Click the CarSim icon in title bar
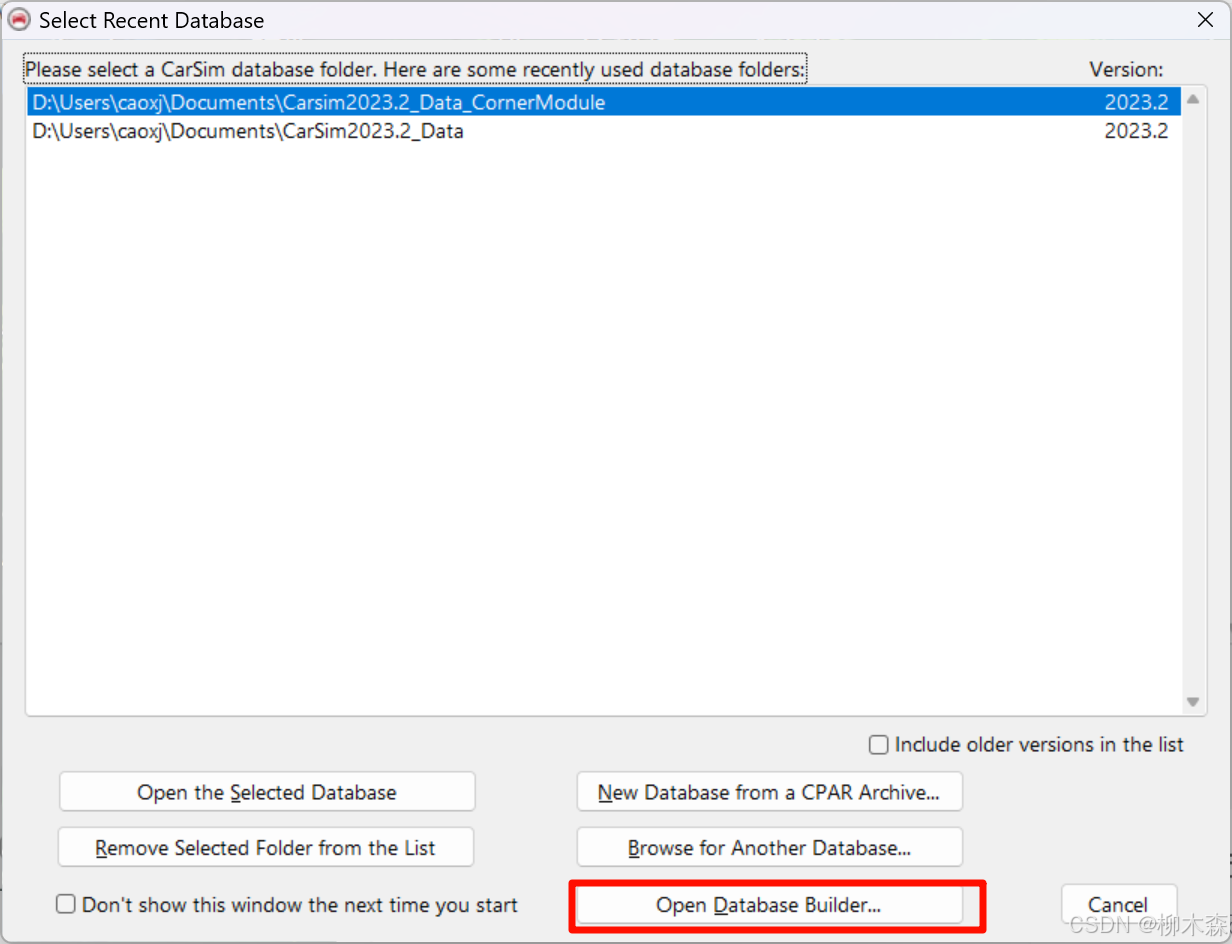Viewport: 1232px width, 944px height. (x=19, y=19)
